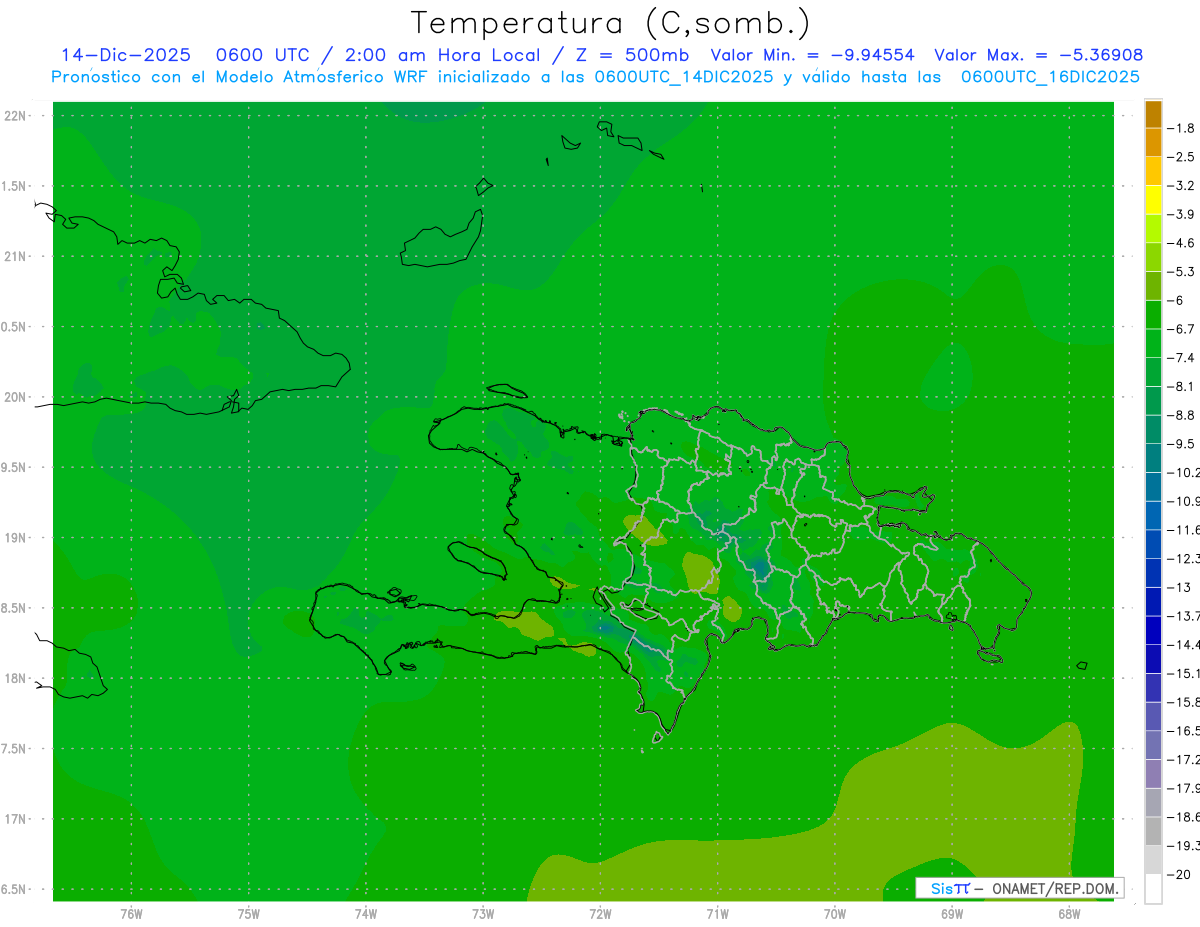Click the 68W longitude axis label

(1069, 913)
